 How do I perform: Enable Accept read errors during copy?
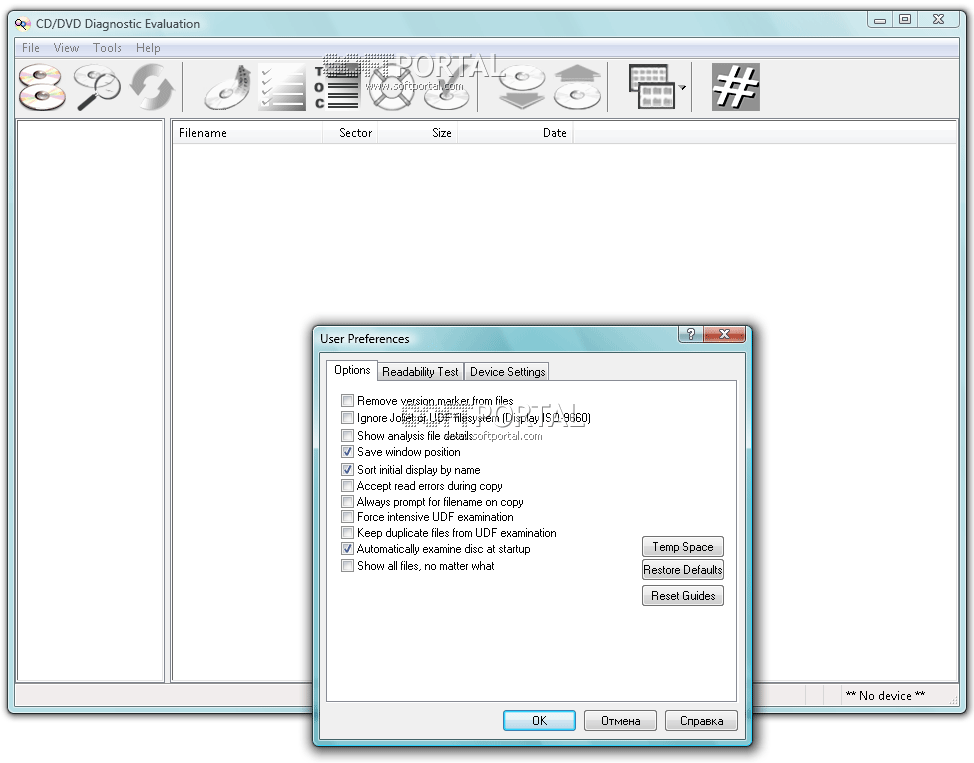(348, 486)
